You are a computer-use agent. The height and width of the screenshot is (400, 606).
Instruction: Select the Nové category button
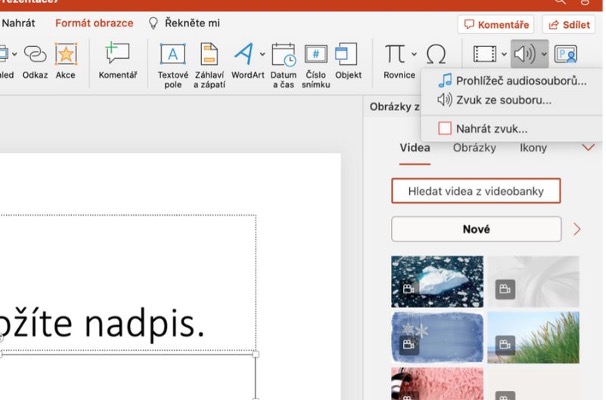tap(476, 229)
